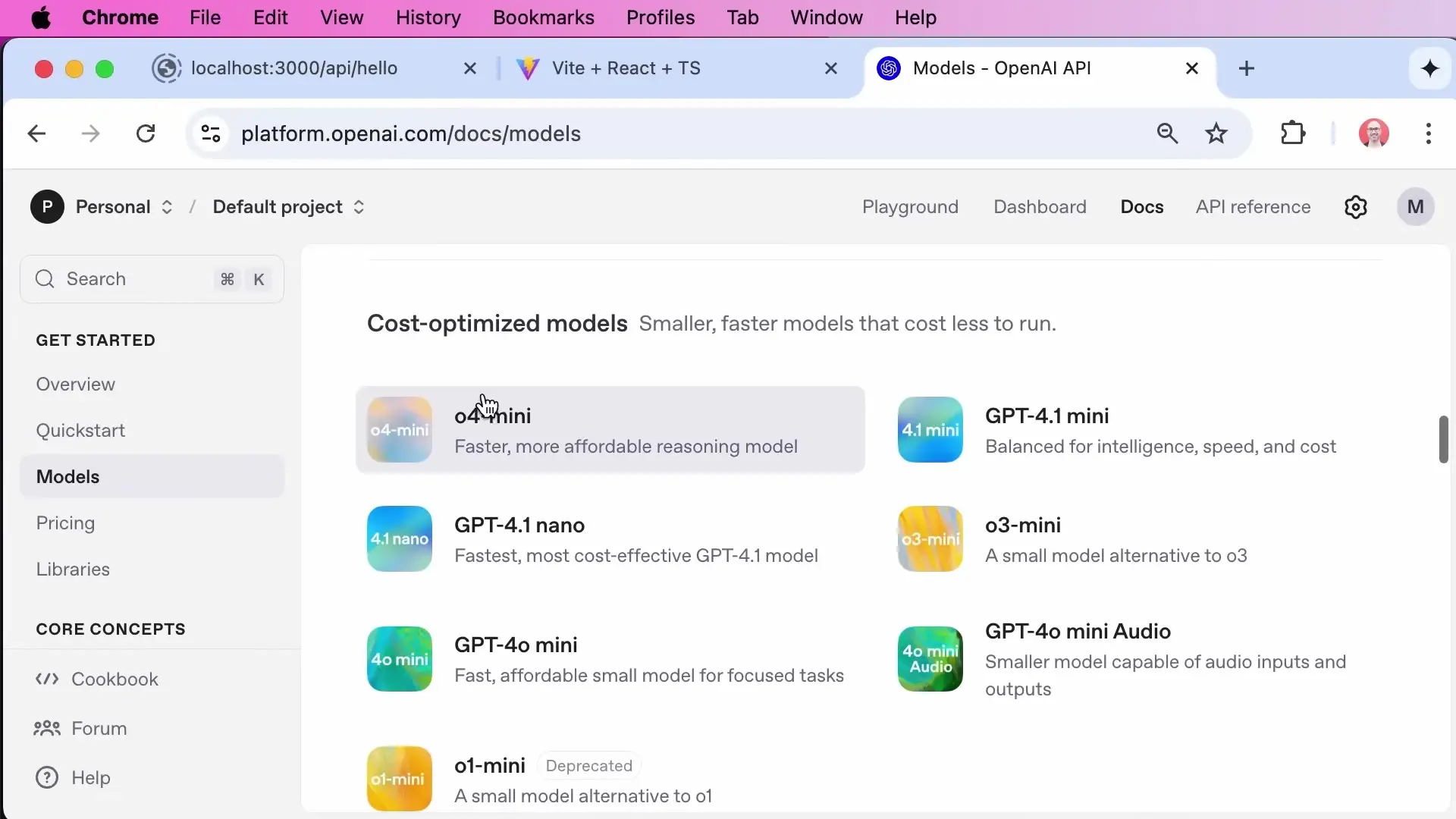Open the Chrome extensions puzzle icon
1456x819 pixels.
click(x=1293, y=133)
